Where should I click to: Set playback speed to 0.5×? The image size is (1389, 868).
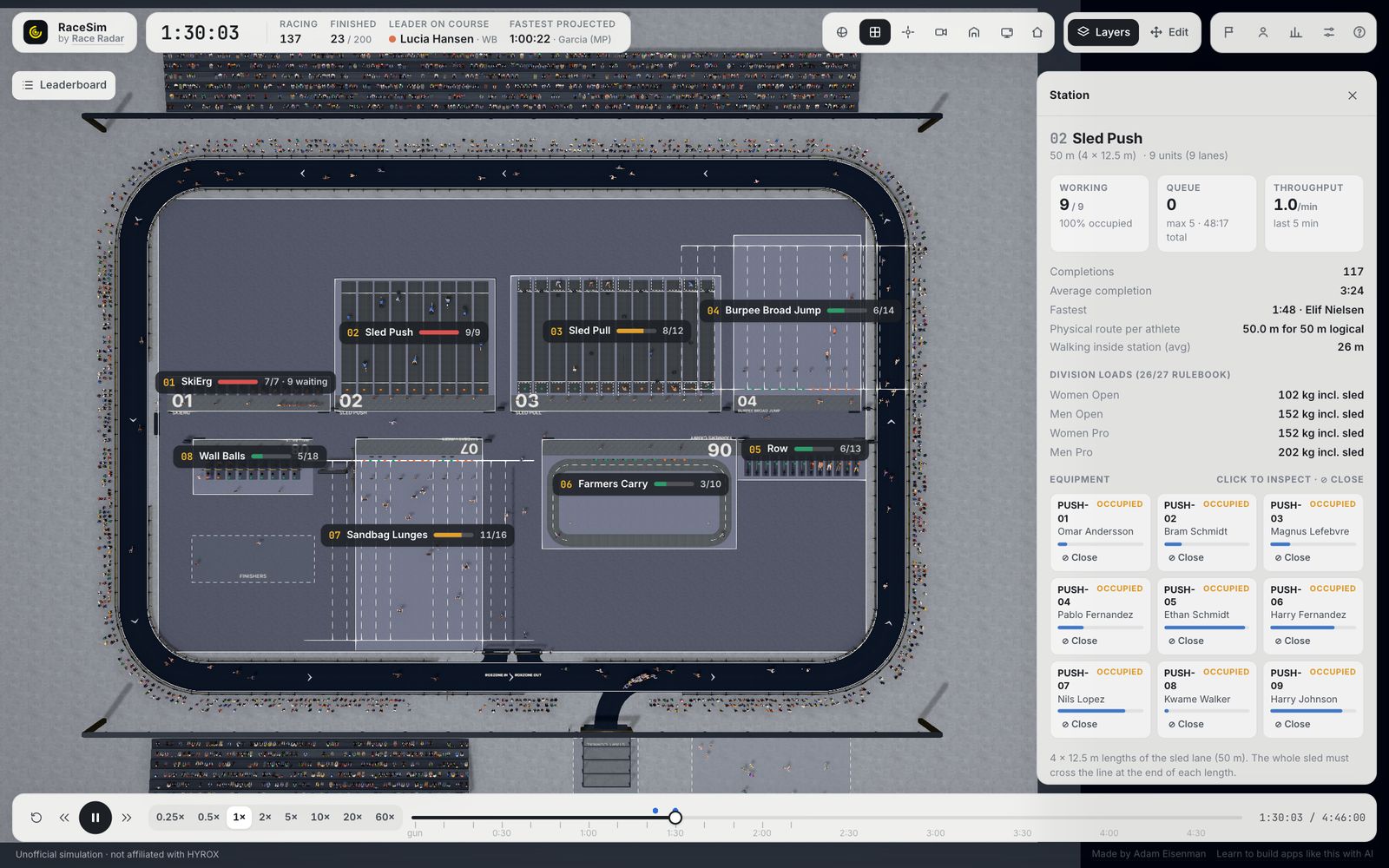click(208, 818)
